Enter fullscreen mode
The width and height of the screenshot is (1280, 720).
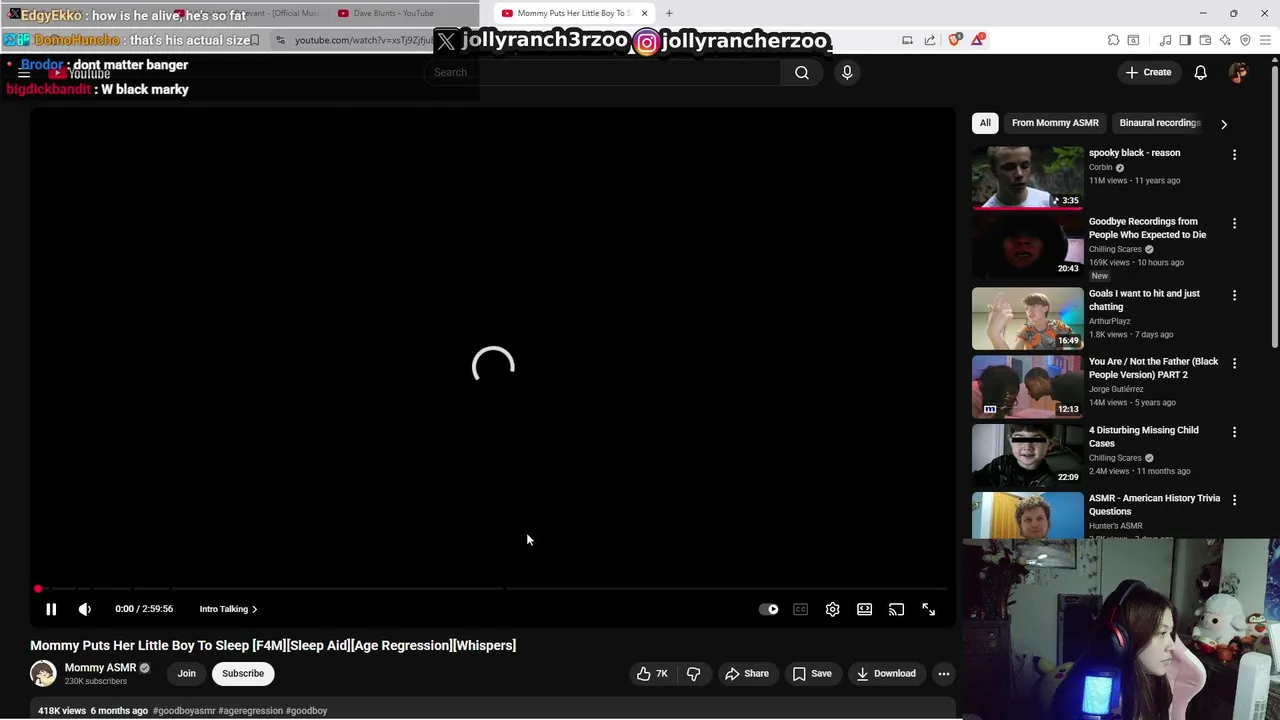[x=929, y=609]
